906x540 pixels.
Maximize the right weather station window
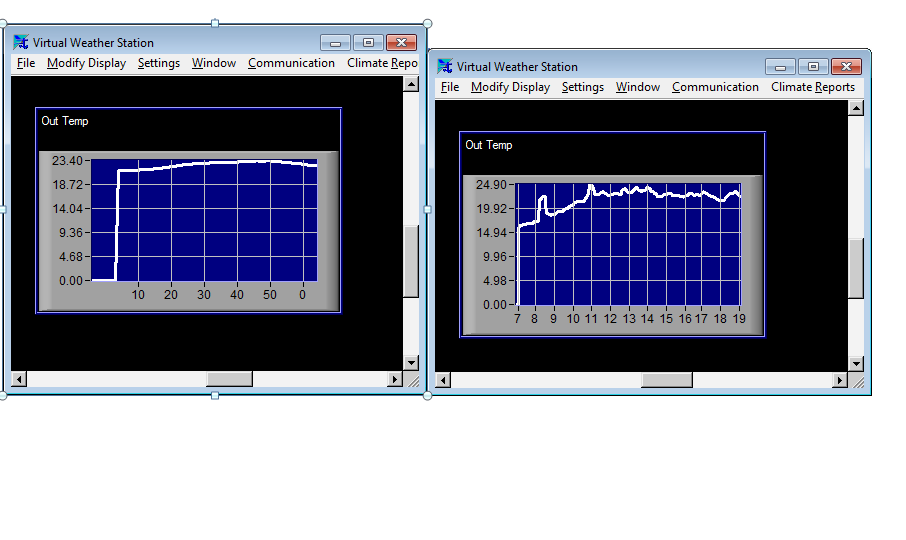tap(813, 67)
